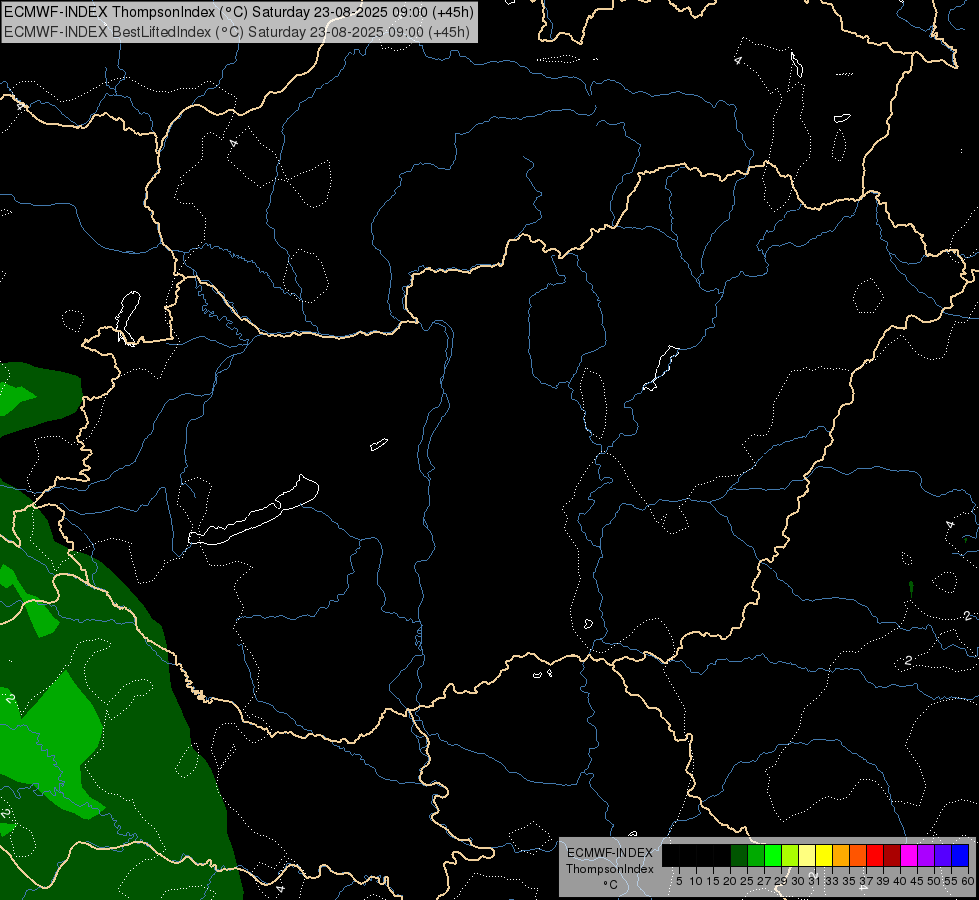Click the legend tick value 29
The width and height of the screenshot is (979, 900).
pos(781,881)
